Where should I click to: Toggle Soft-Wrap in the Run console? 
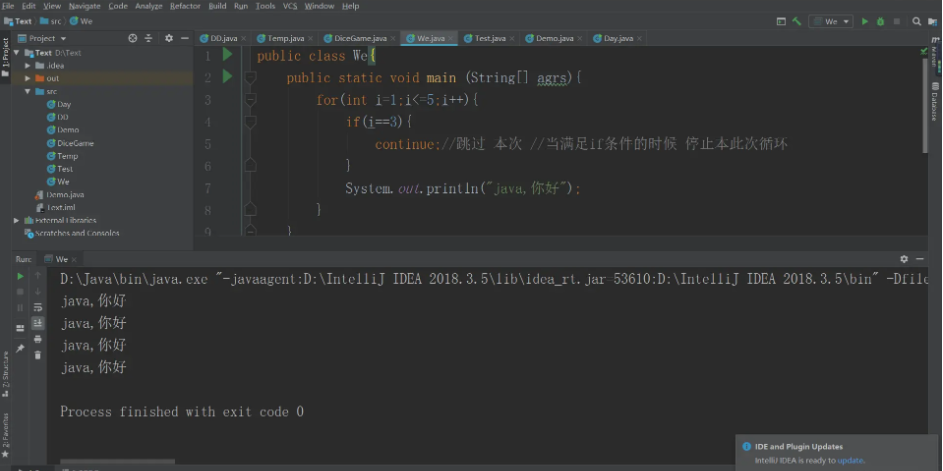tap(38, 307)
